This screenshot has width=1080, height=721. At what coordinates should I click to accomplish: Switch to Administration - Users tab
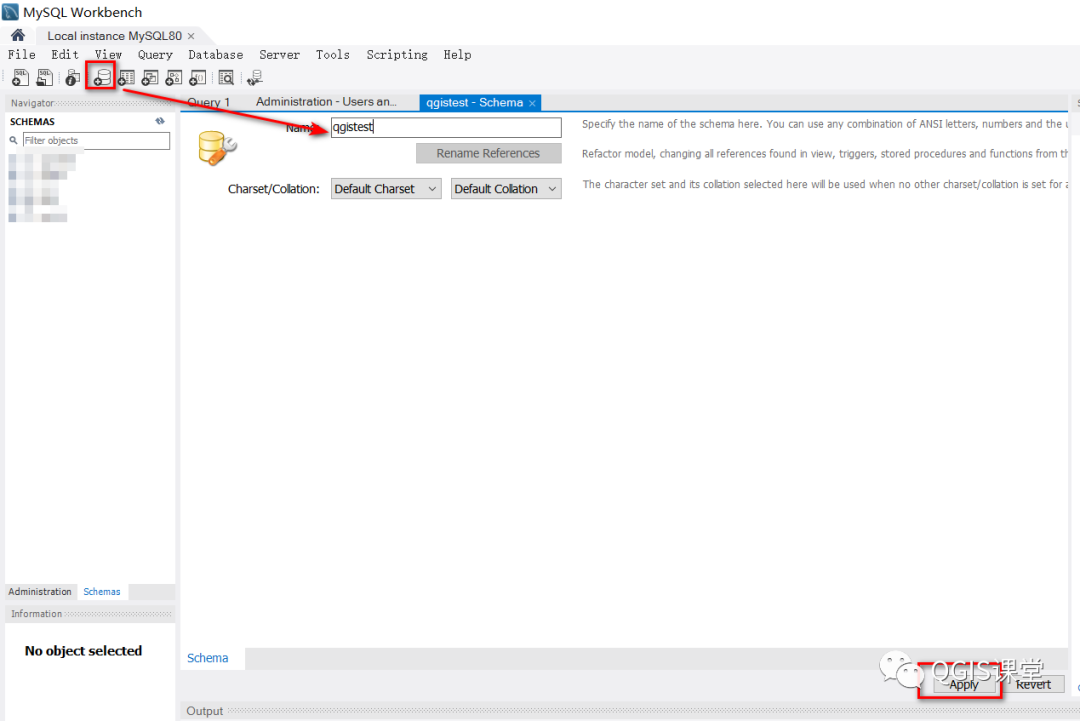click(x=326, y=102)
